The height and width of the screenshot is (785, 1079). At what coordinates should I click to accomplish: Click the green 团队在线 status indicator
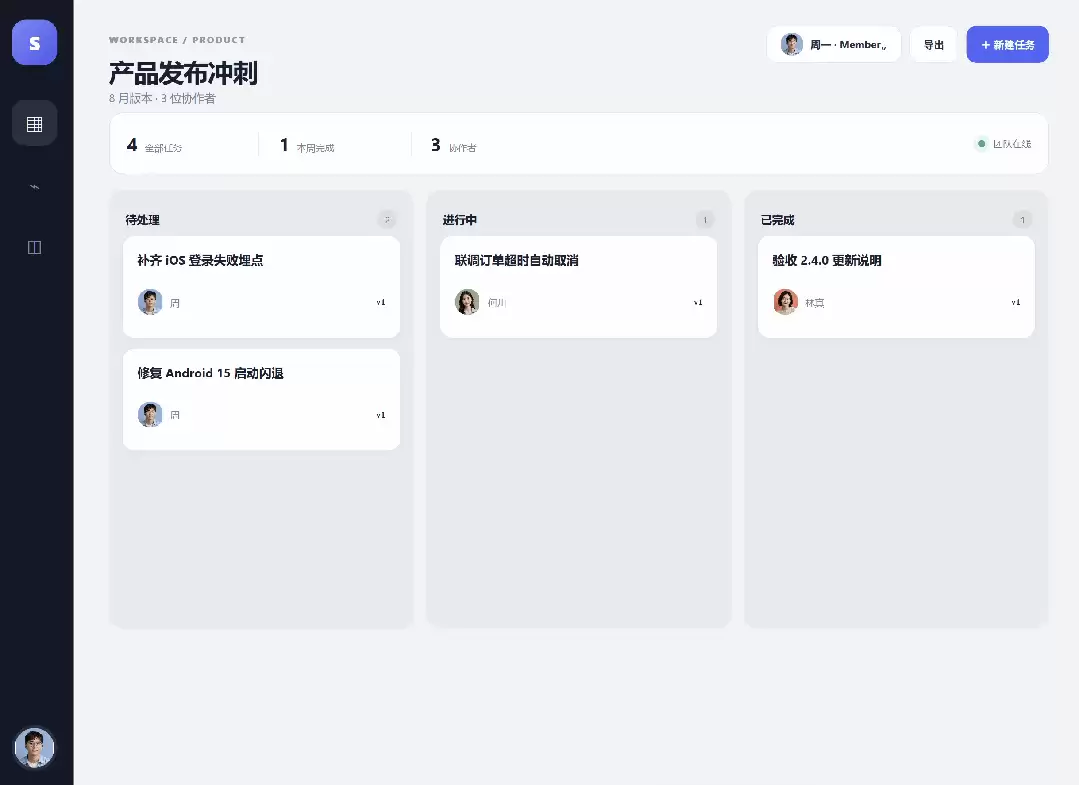(1004, 144)
